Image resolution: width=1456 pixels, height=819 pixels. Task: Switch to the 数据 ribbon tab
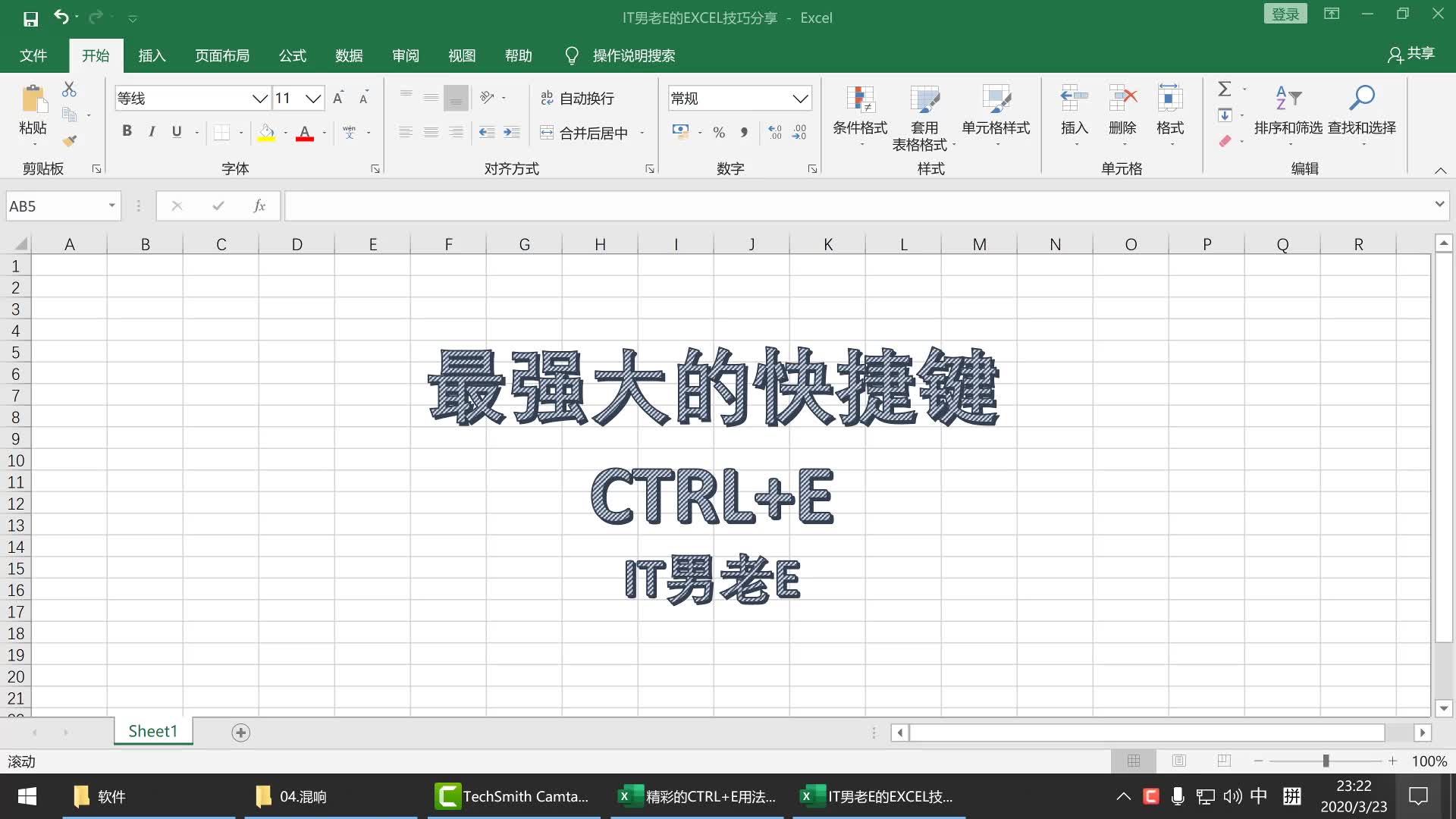coord(349,55)
